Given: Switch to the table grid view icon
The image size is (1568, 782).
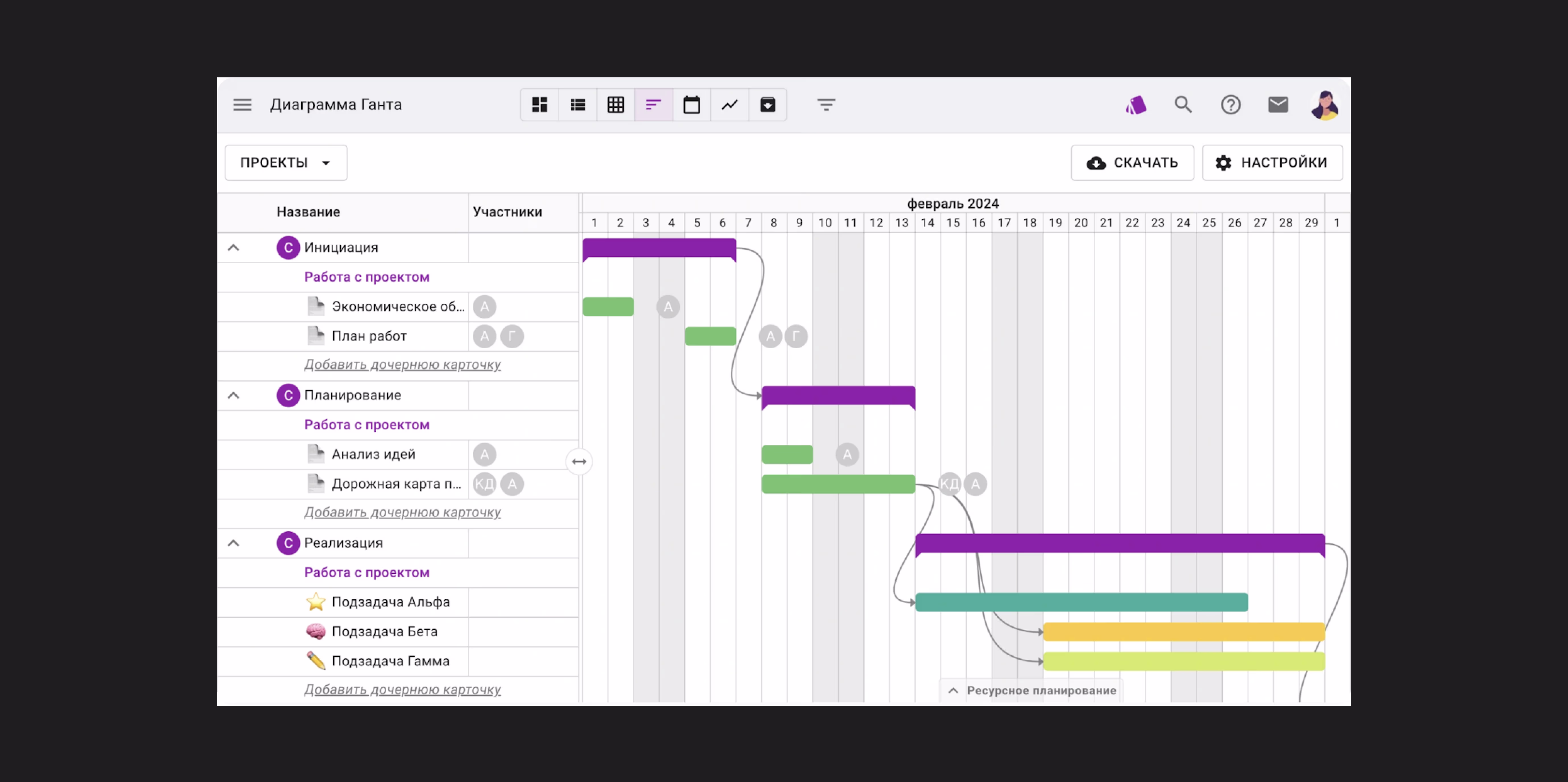Looking at the screenshot, I should pos(615,105).
